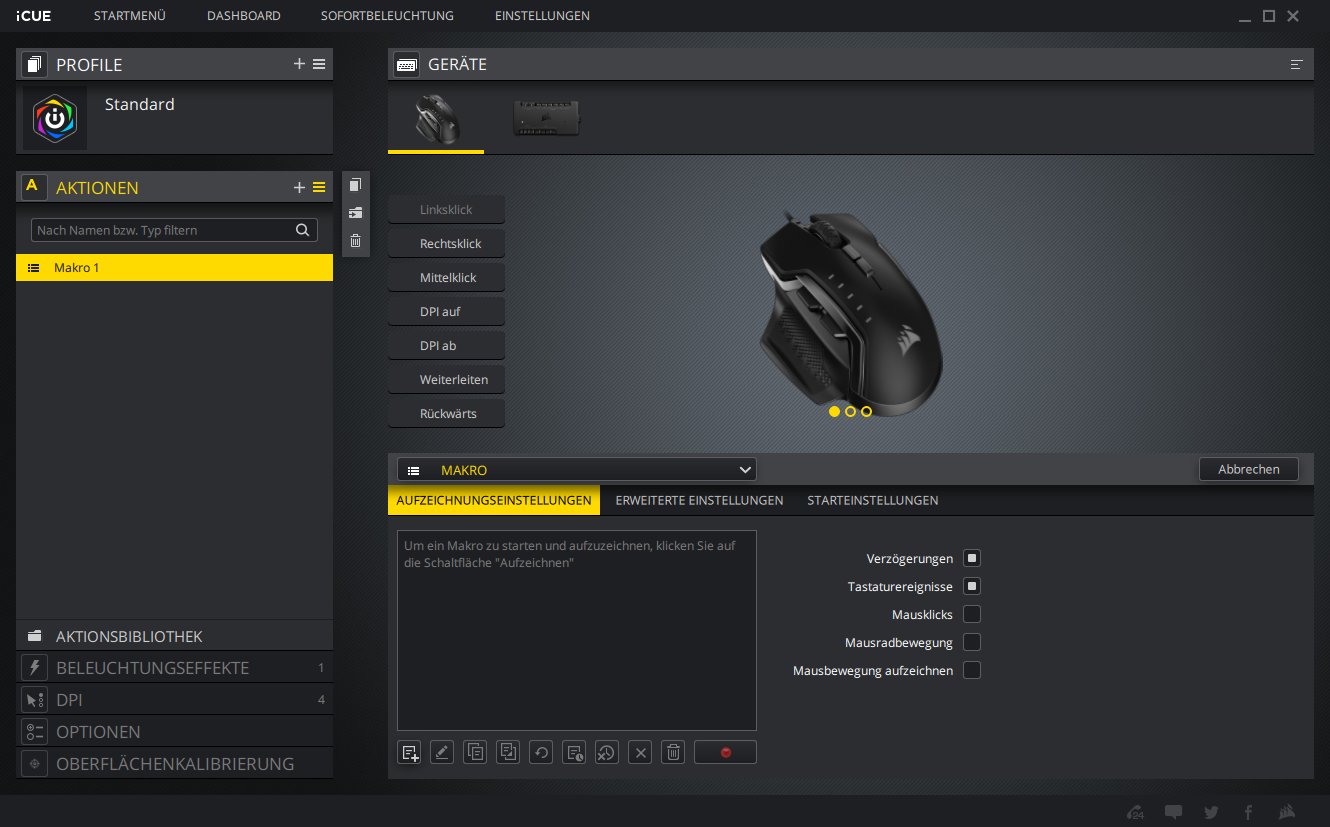Click the trash icon beside Aktionen panel
The image size is (1330, 827).
pyautogui.click(x=355, y=241)
